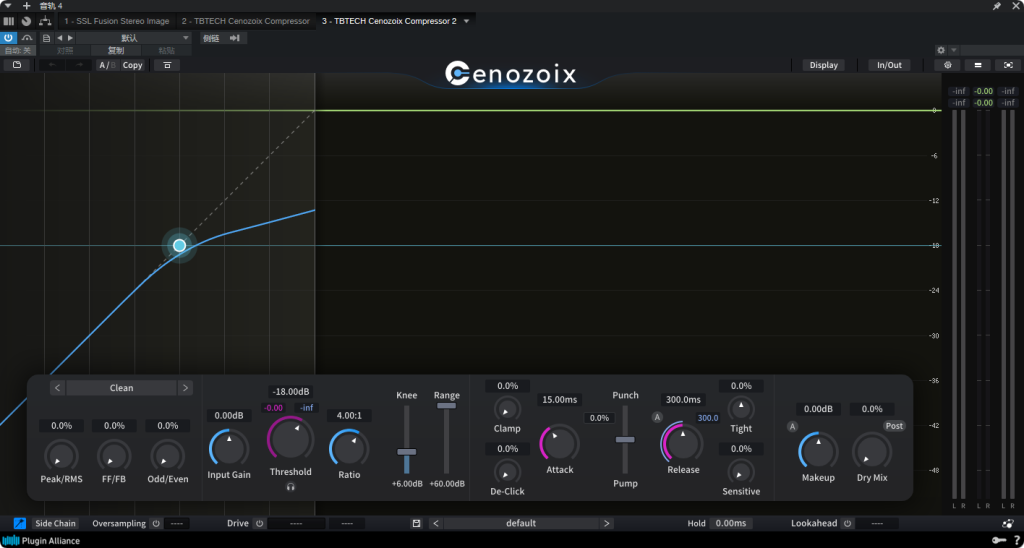Screen dimensions: 1024x548
Task: Click the Side Chain button
Action: 56,523
